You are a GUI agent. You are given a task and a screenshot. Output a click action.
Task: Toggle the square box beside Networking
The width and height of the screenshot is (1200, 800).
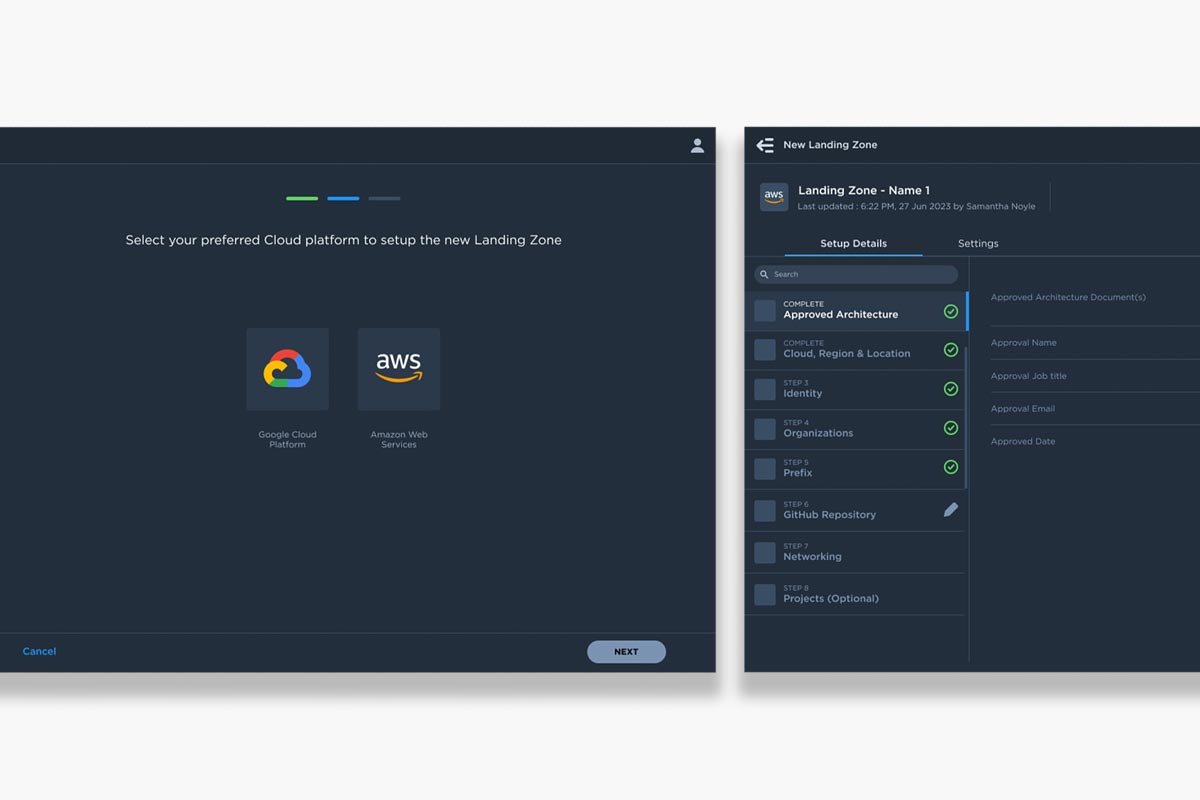[x=765, y=553]
